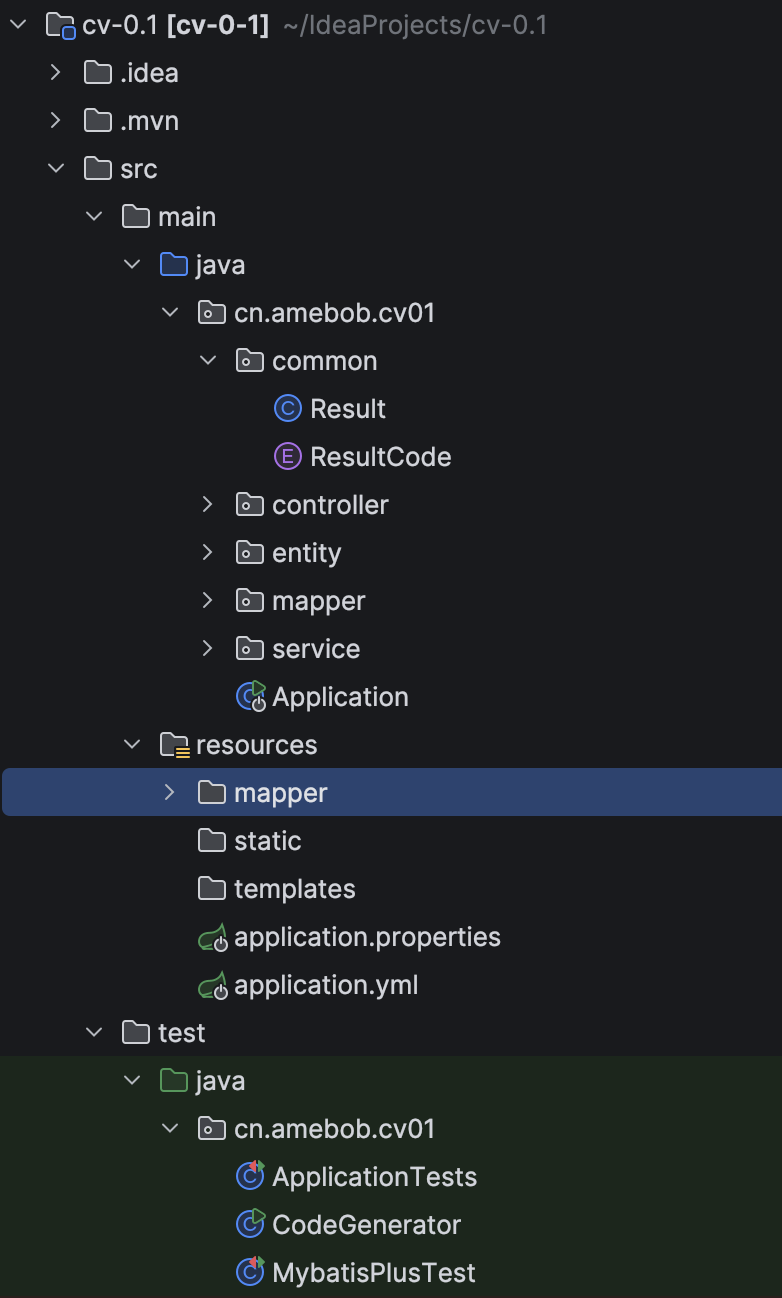Image resolution: width=782 pixels, height=1298 pixels.
Task: Expand the .idea folder
Action: click(x=56, y=73)
